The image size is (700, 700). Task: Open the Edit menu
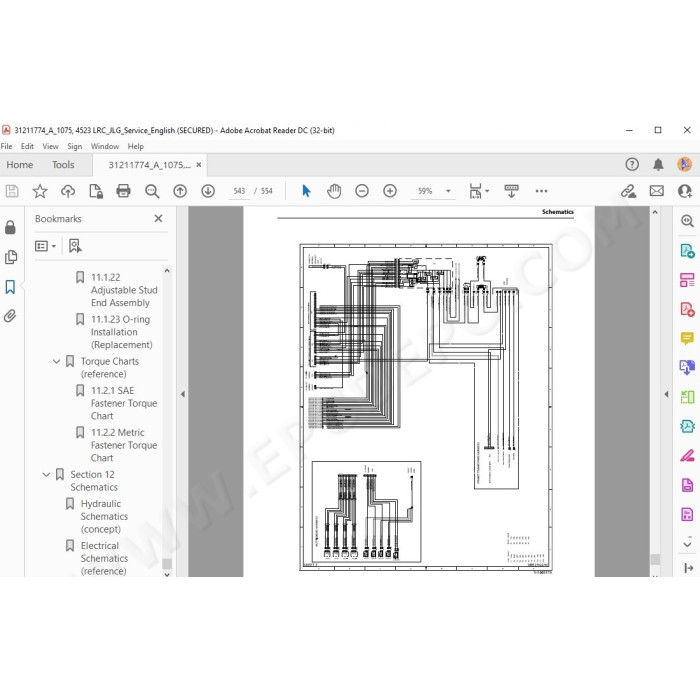27,146
